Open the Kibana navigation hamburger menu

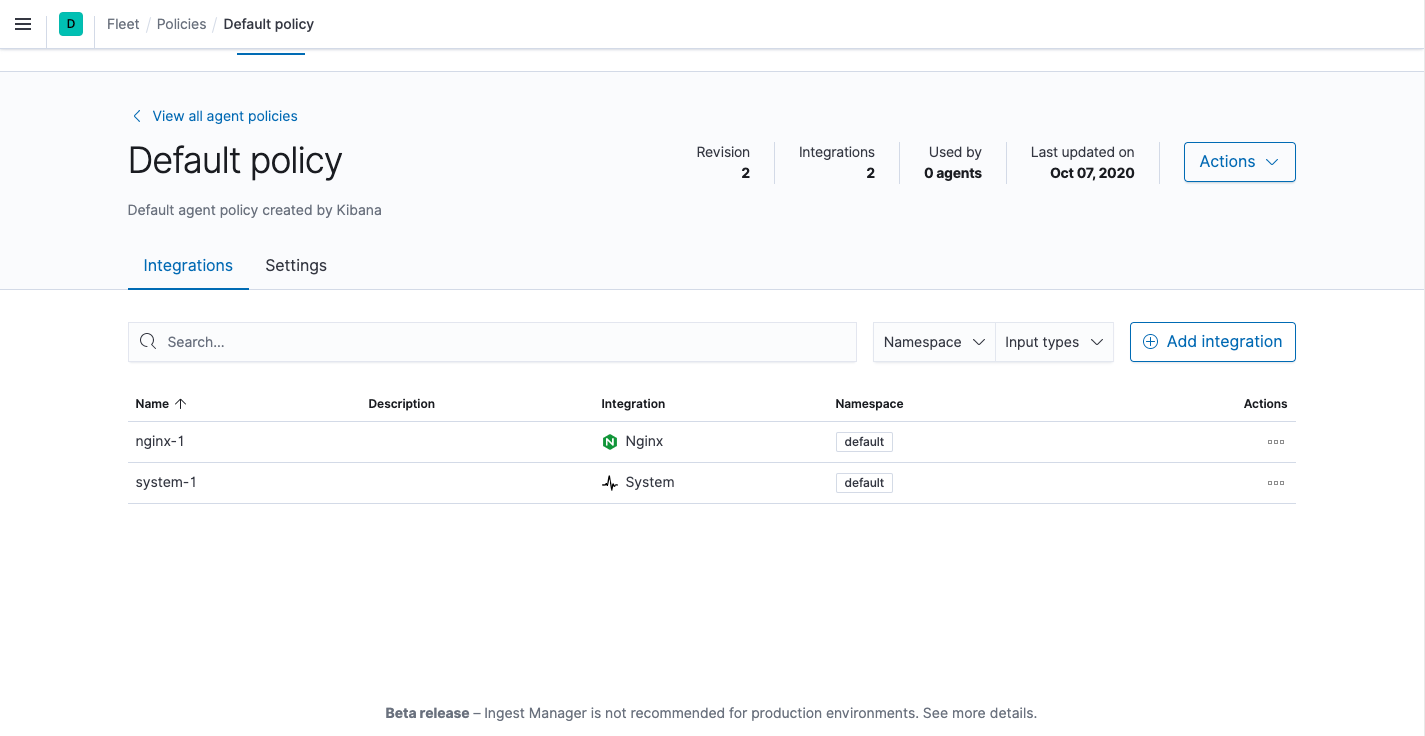coord(23,24)
